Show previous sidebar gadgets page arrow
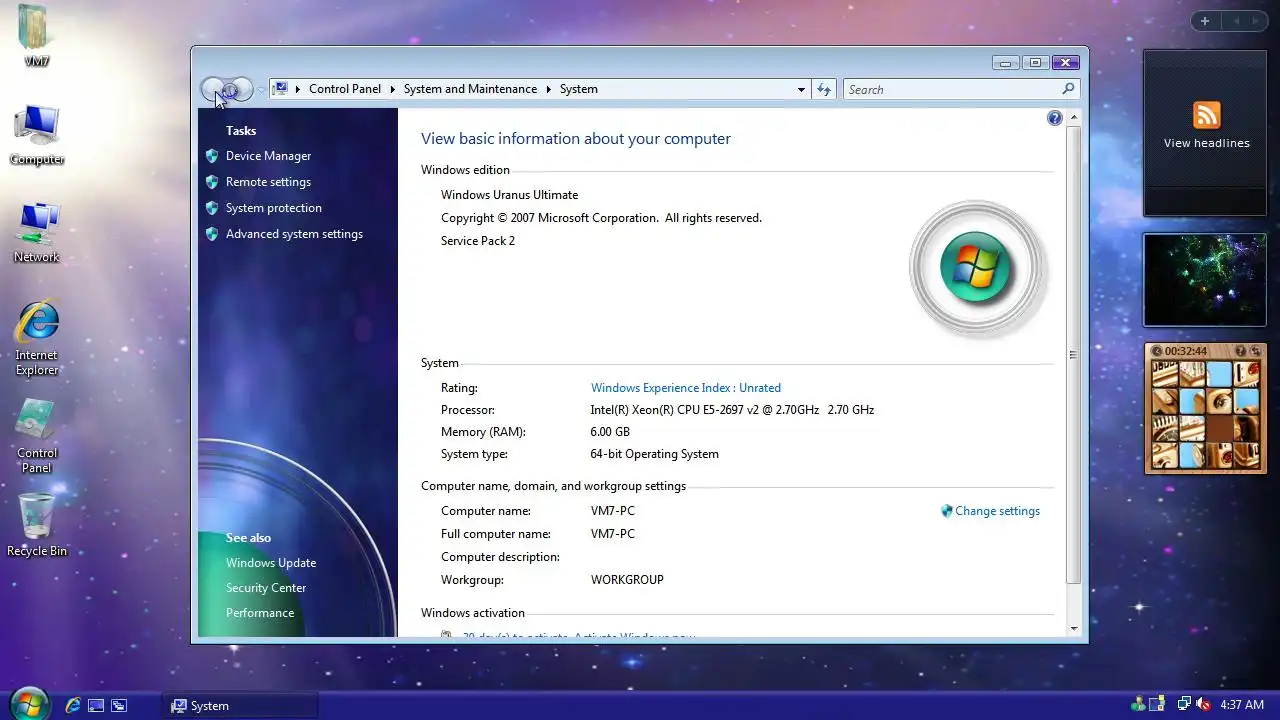The width and height of the screenshot is (1280, 720). [x=1235, y=21]
